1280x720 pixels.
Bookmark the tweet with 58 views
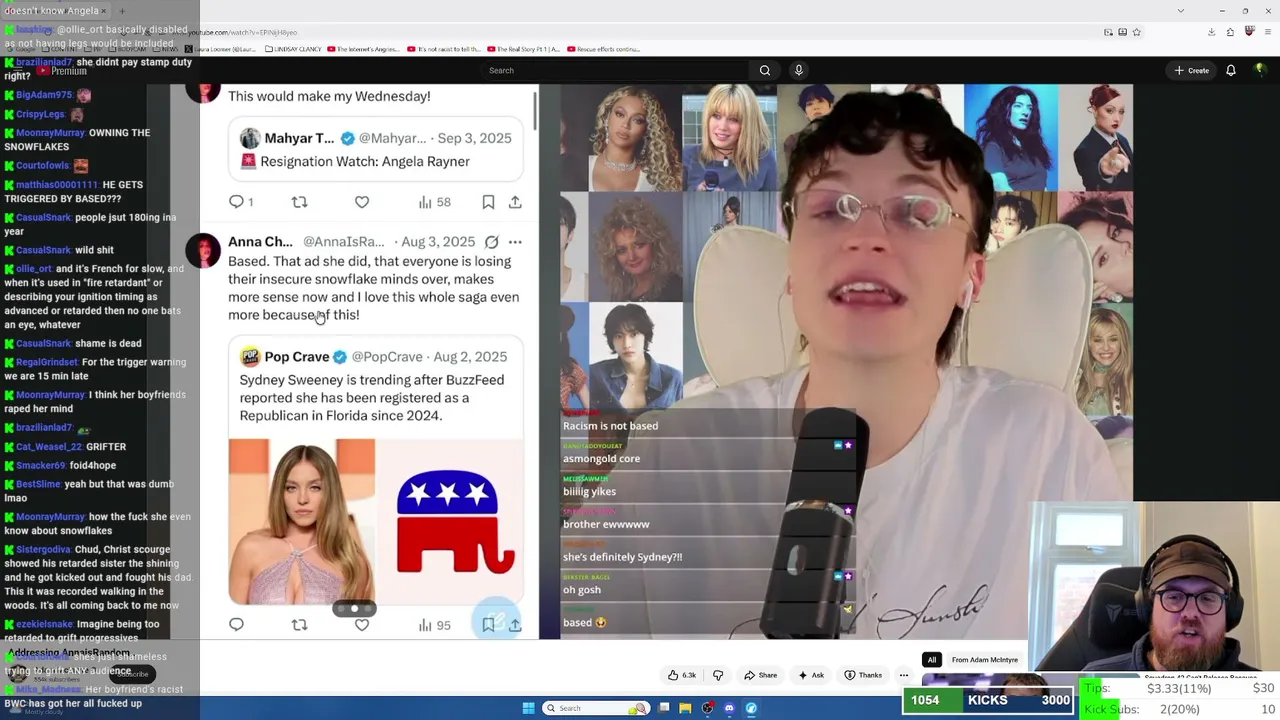[x=488, y=202]
